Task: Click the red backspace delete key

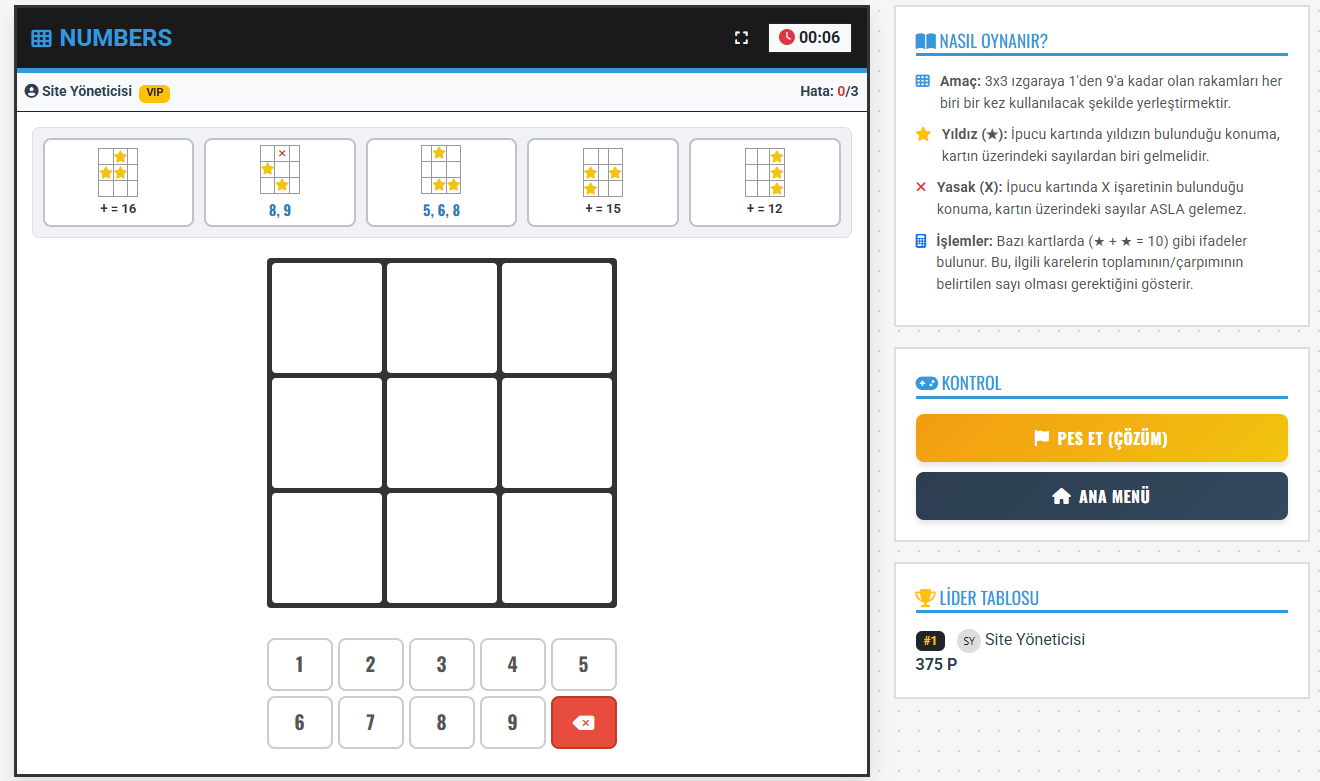Action: tap(583, 722)
